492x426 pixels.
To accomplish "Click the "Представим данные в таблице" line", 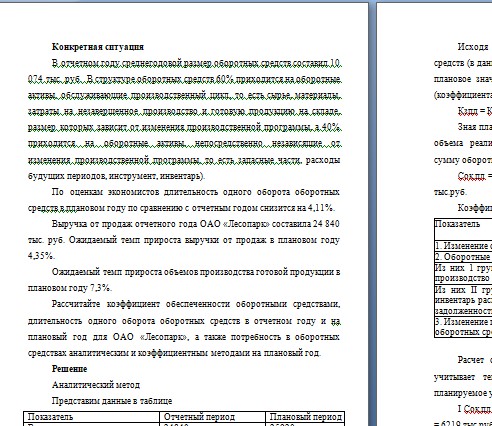I will (x=112, y=401).
